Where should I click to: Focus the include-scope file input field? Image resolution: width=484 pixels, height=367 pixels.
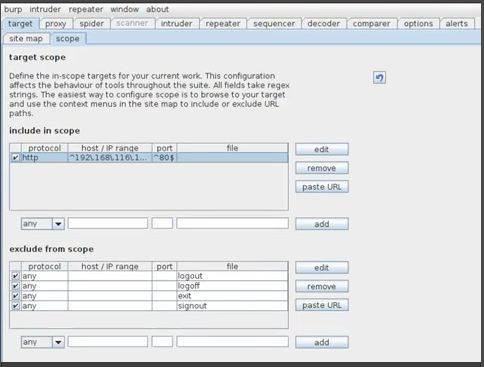click(232, 223)
